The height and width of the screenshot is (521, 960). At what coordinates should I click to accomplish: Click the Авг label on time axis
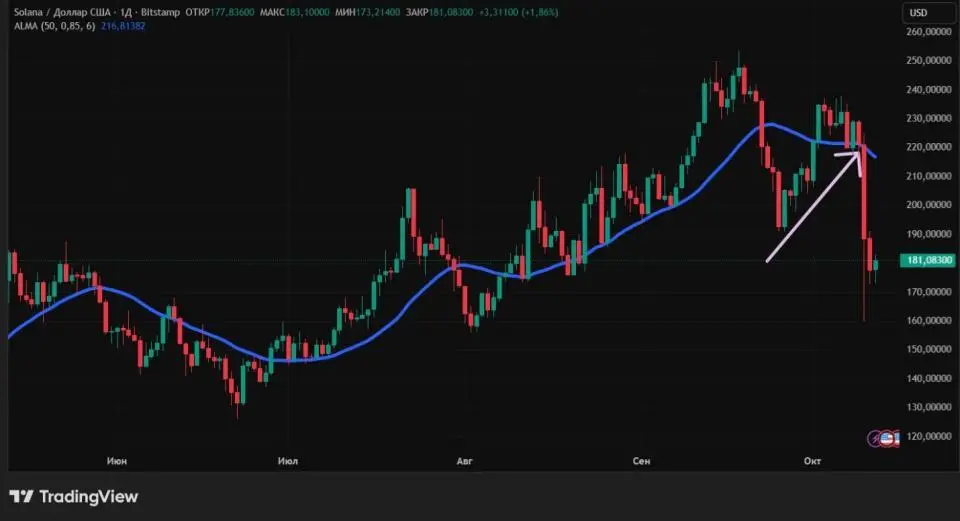click(464, 461)
